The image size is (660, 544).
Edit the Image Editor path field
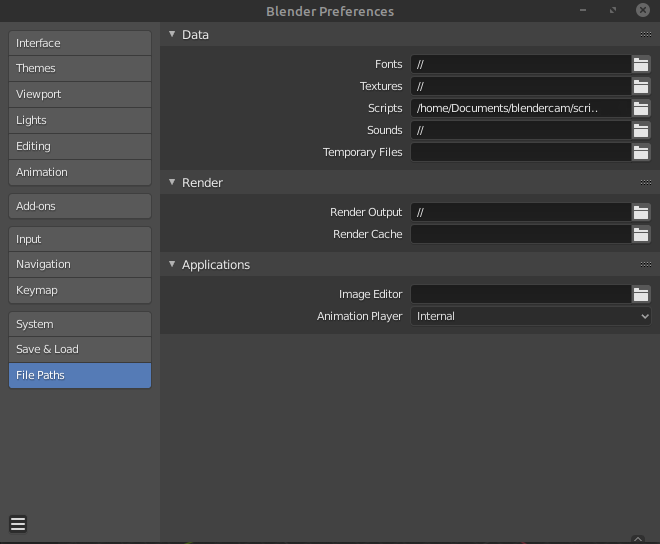521,294
